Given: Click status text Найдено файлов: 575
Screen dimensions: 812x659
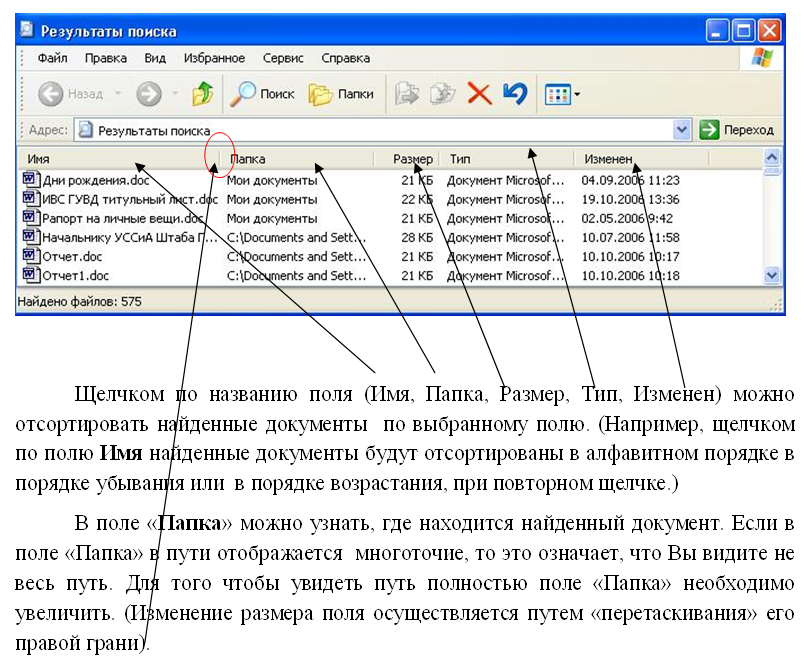Looking at the screenshot, I should pyautogui.click(x=79, y=301).
